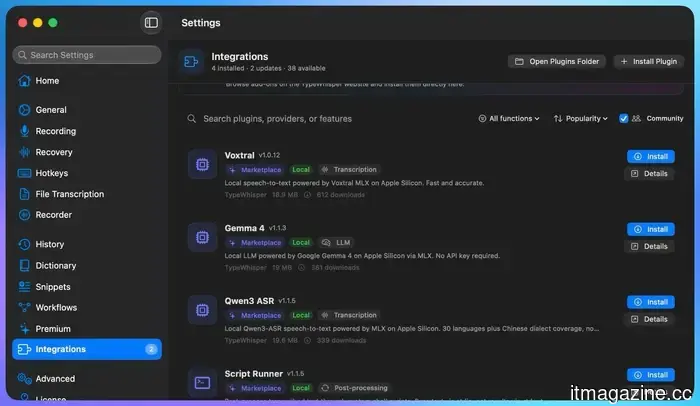Viewport: 700px width, 406px height.
Task: Switch to Recording settings
Action: pyautogui.click(x=87, y=131)
